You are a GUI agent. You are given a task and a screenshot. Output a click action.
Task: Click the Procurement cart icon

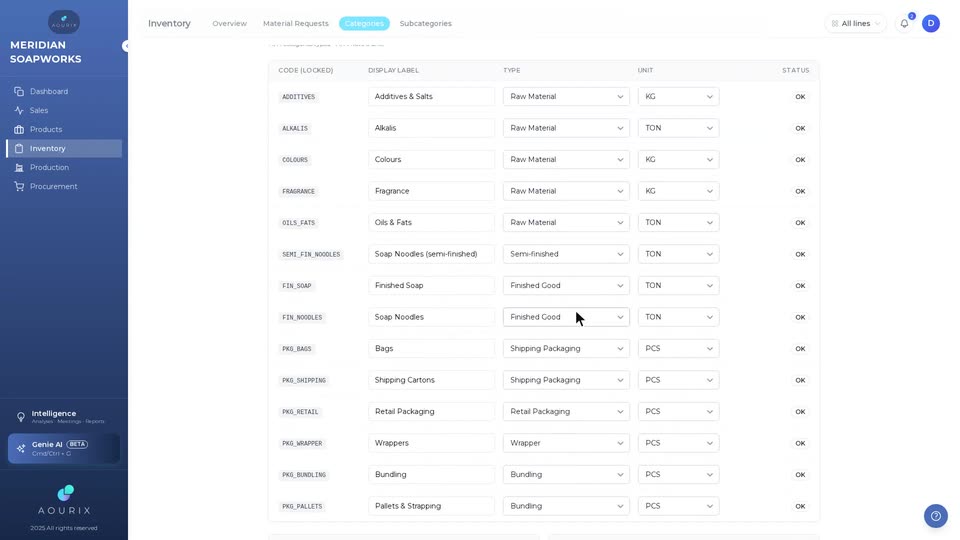pos(19,186)
